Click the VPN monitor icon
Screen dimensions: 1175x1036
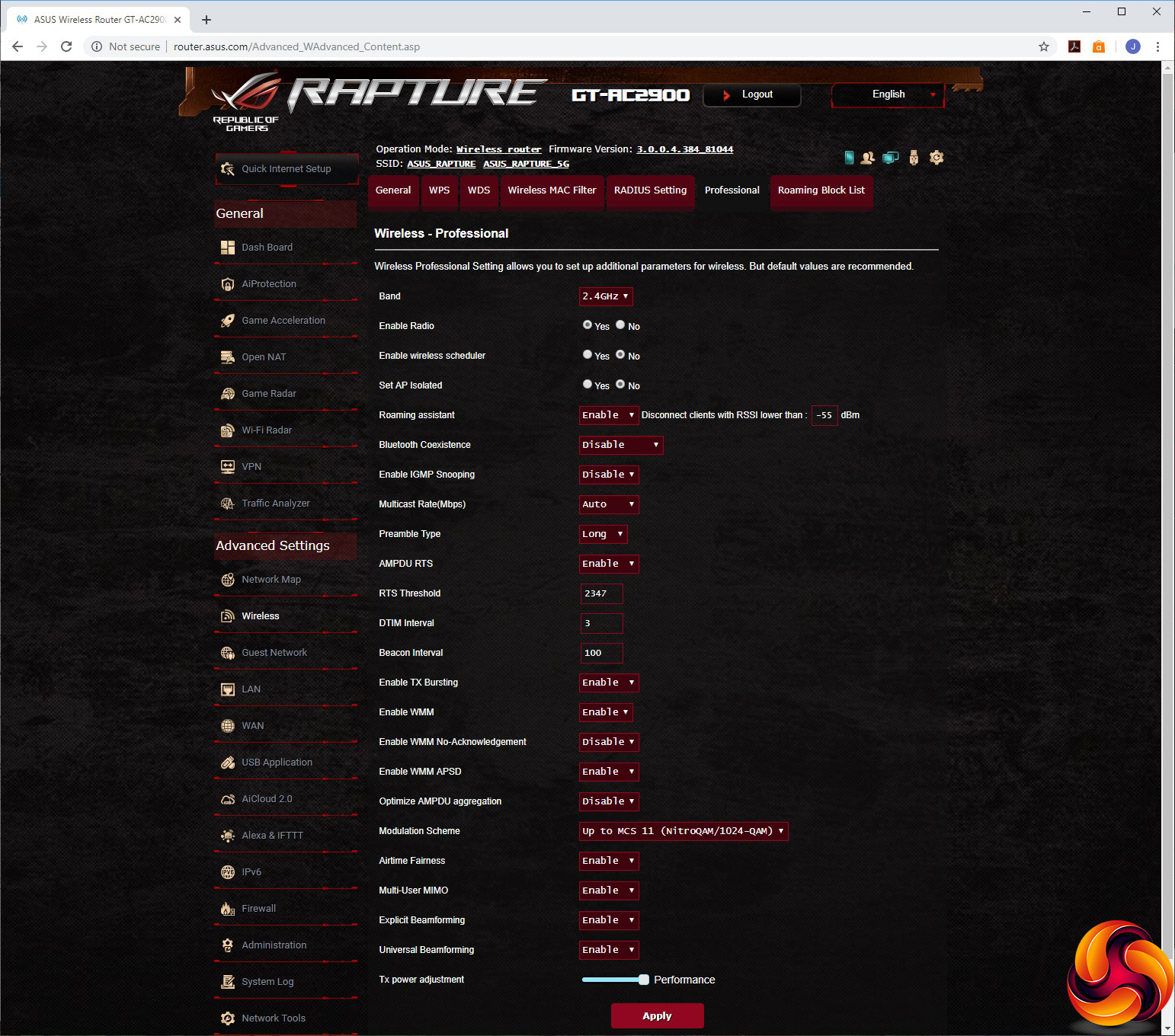point(227,467)
